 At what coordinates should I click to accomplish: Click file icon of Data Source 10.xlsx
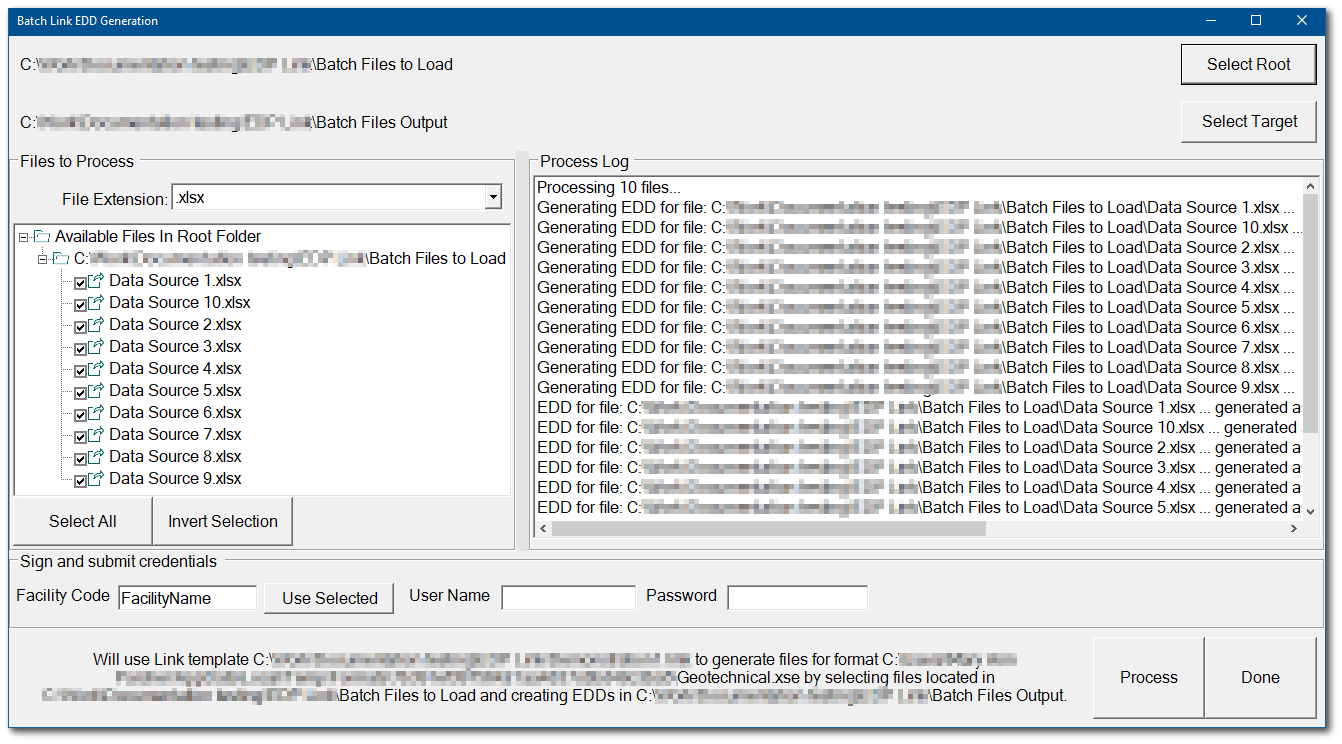click(x=97, y=303)
